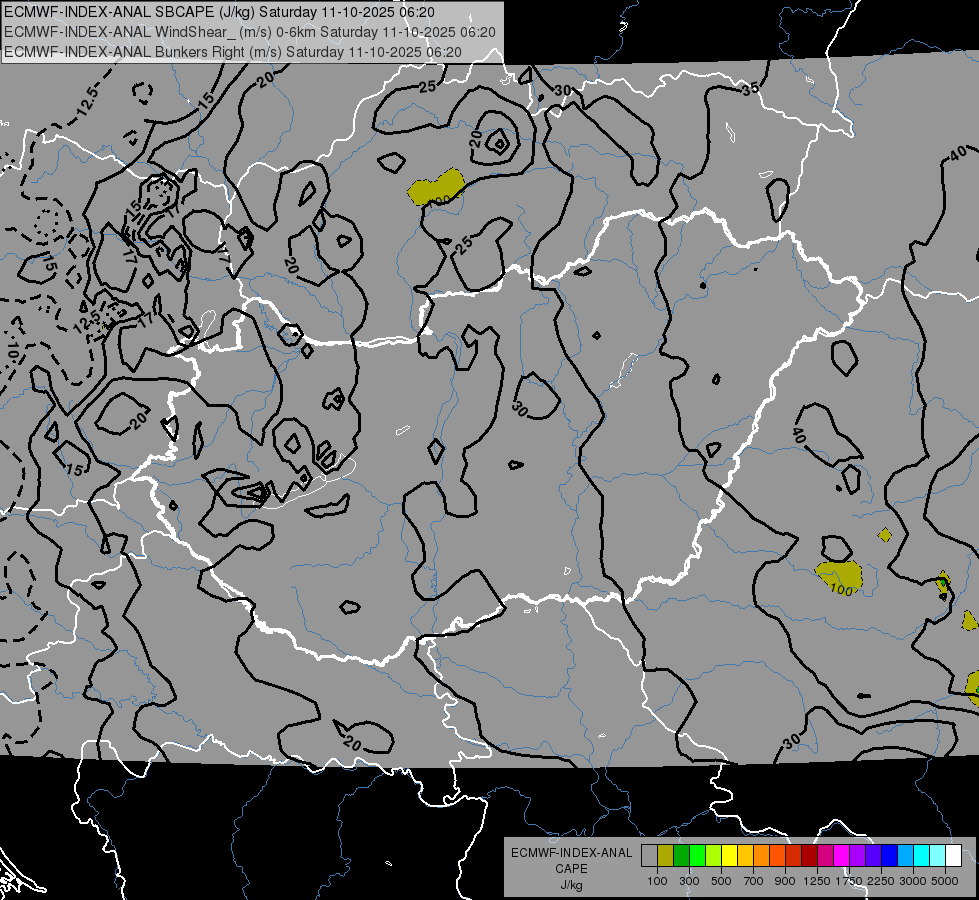Click the WindShear 0-6km title line
Viewport: 979px width, 900px height.
click(x=250, y=32)
